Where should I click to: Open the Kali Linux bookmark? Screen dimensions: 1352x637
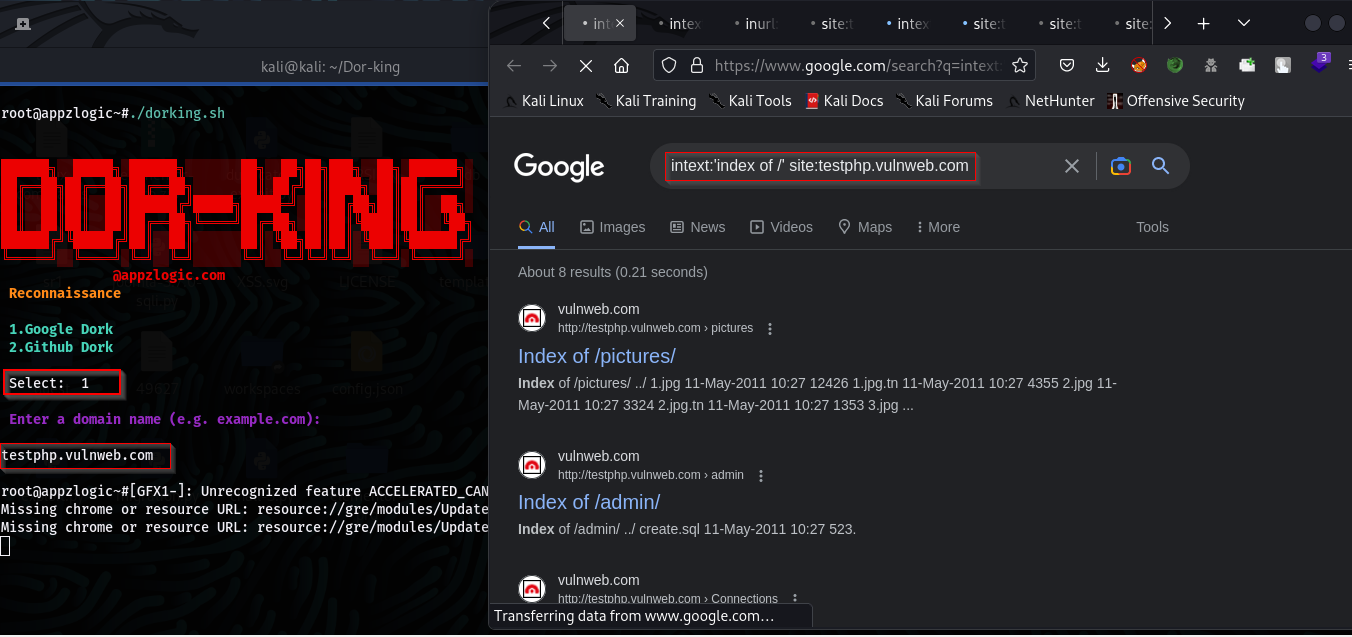click(x=545, y=101)
